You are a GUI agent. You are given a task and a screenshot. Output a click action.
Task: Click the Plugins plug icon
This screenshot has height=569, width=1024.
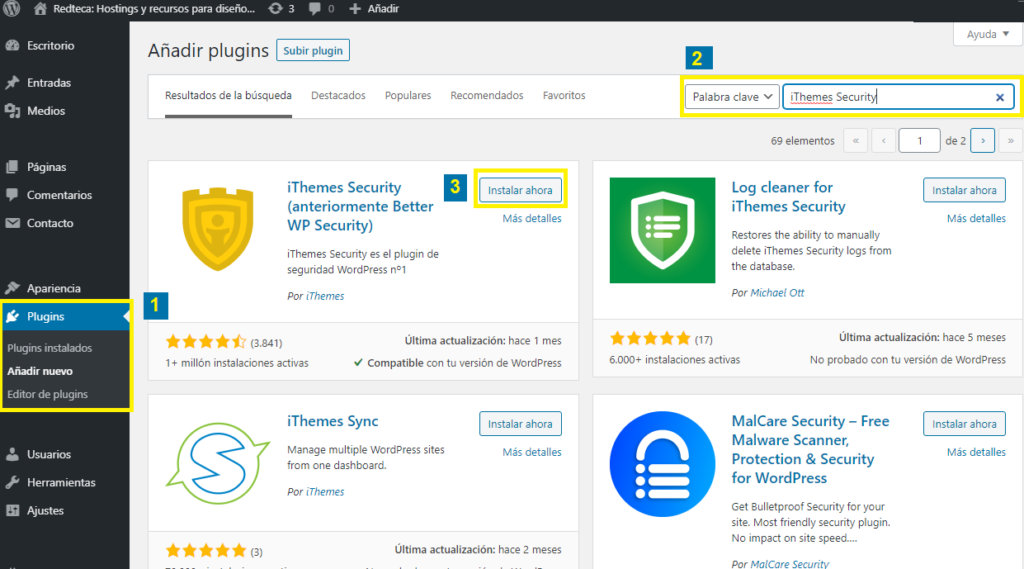coord(12,317)
